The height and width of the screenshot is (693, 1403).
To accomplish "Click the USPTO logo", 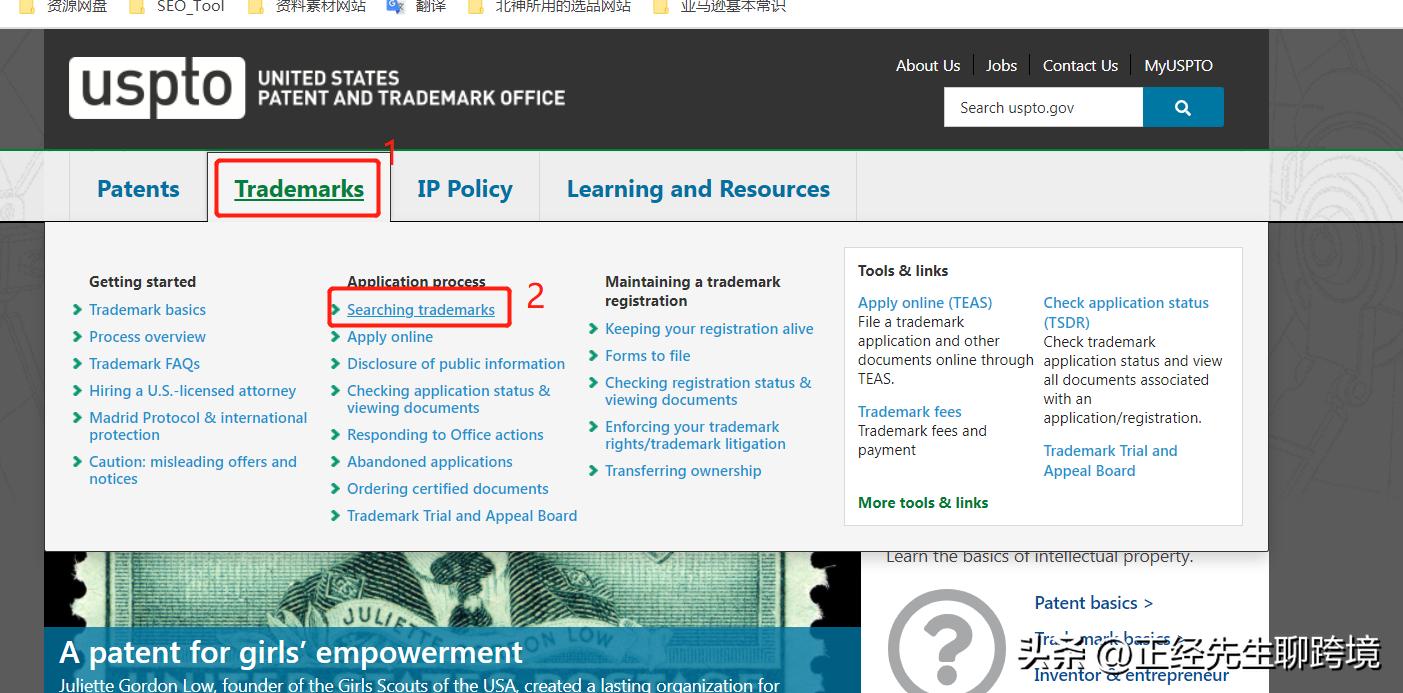I will [157, 88].
